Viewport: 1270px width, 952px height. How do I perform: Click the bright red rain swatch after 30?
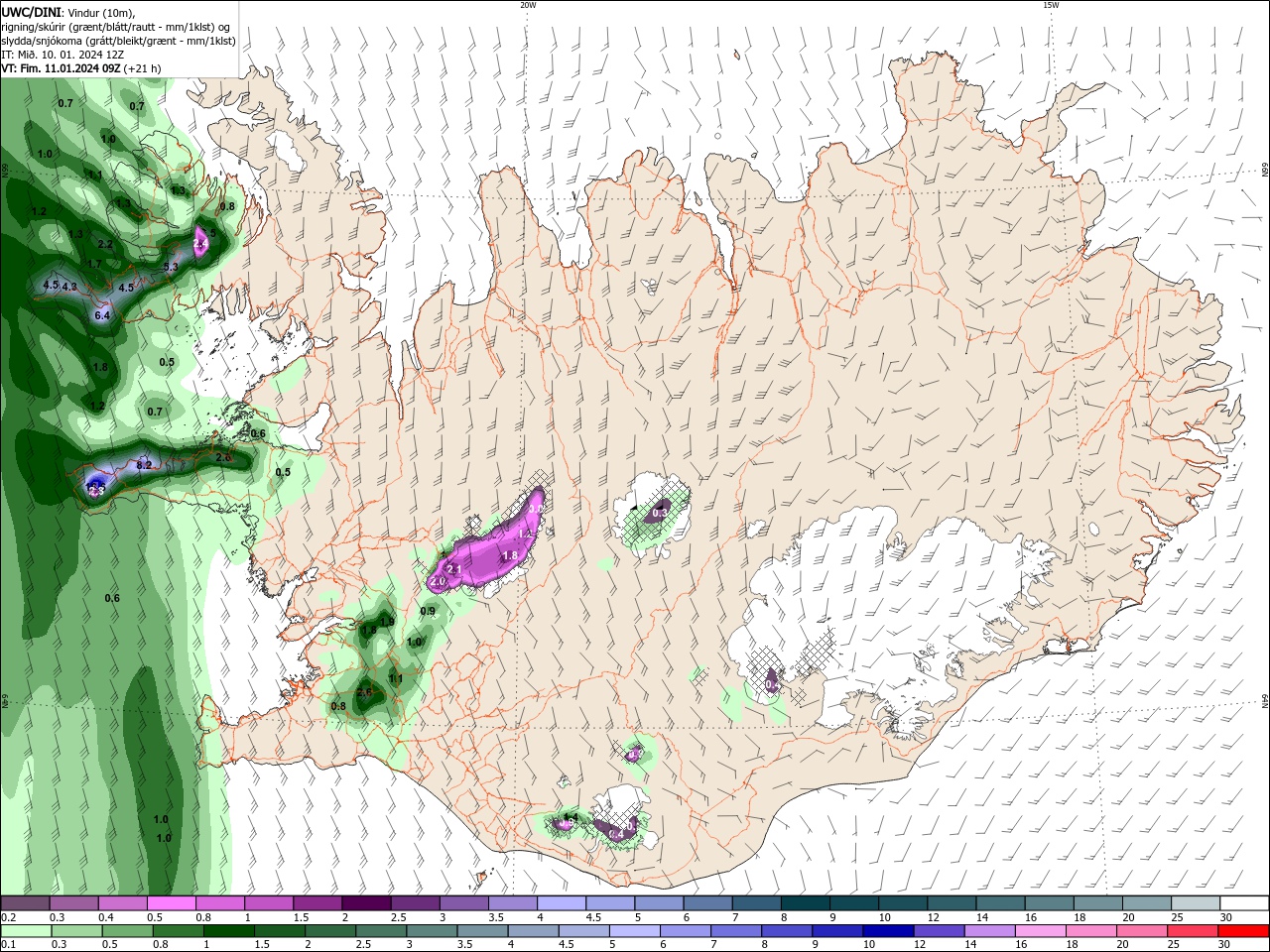[1244, 931]
